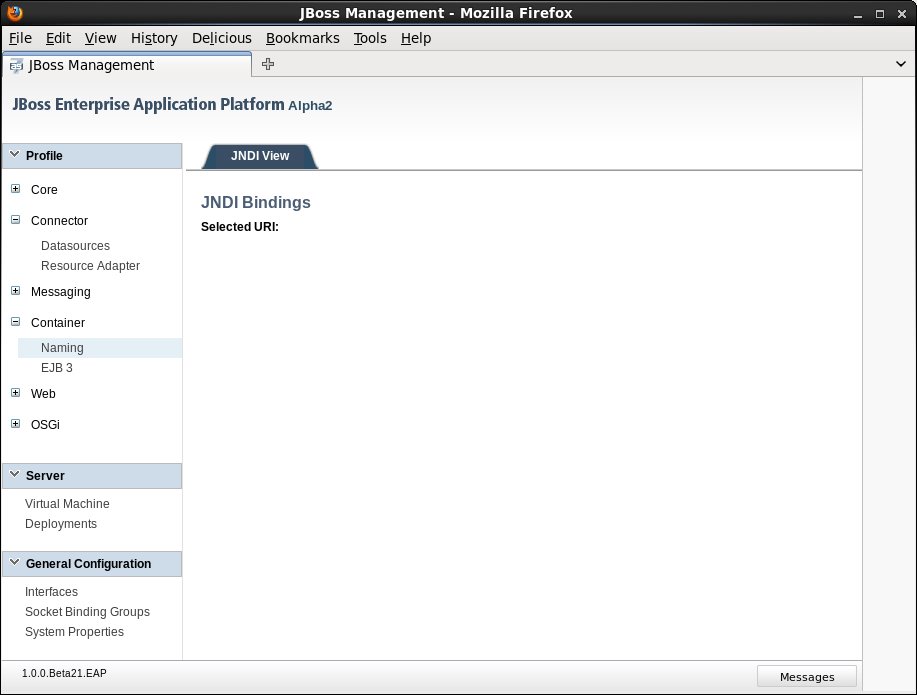This screenshot has width=917, height=695.
Task: Expand the Core tree node
Action: click(x=16, y=189)
